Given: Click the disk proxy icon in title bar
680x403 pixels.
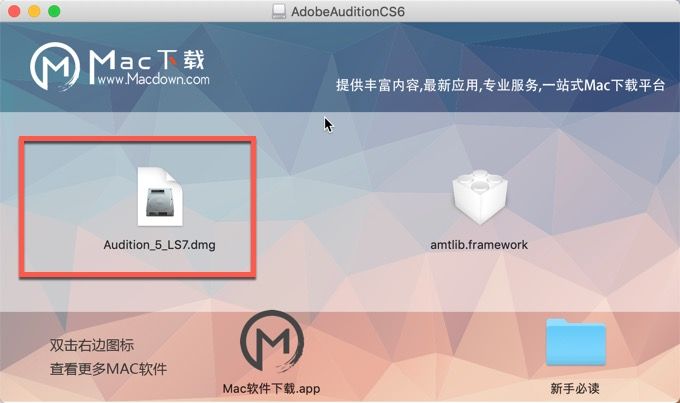Looking at the screenshot, I should [278, 11].
